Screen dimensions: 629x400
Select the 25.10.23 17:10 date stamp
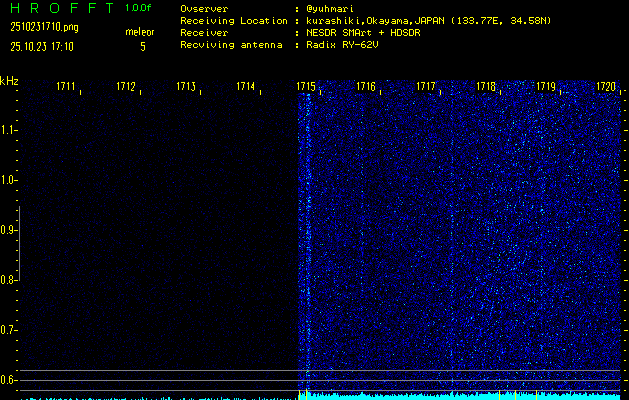coord(41,46)
